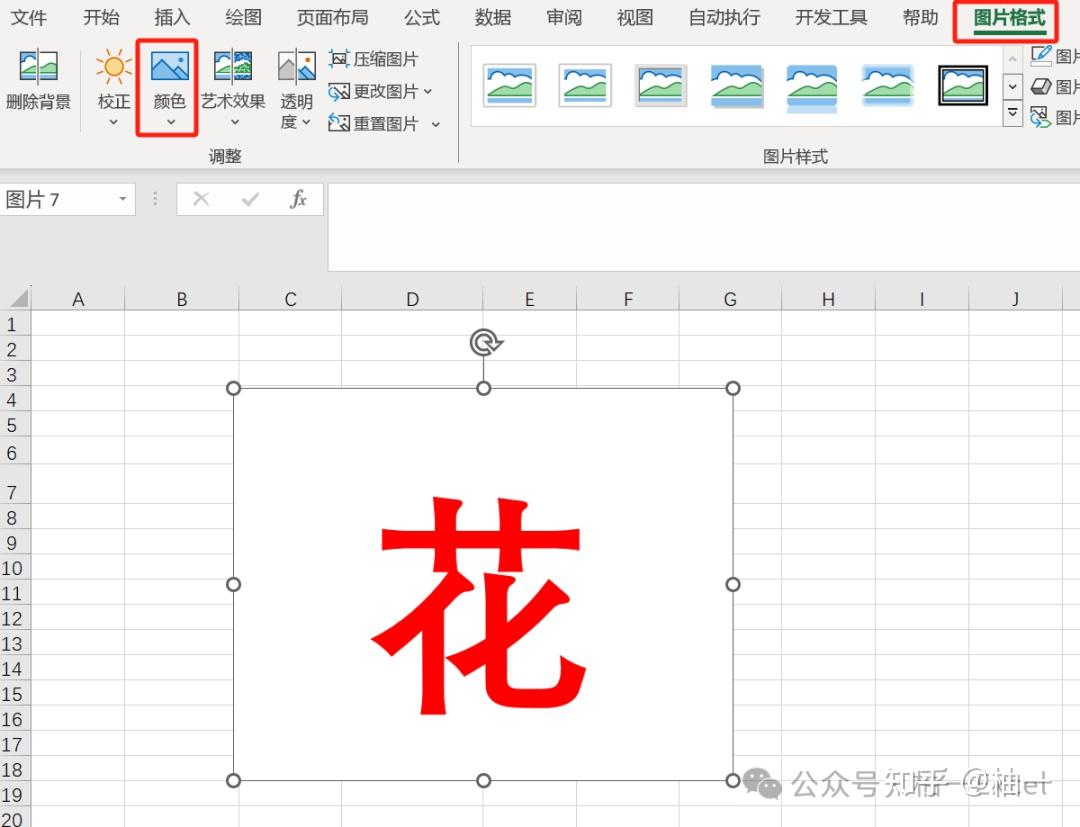The width and height of the screenshot is (1080, 827).
Task: Click picture styles gallery next row arrow
Action: coord(1012,87)
